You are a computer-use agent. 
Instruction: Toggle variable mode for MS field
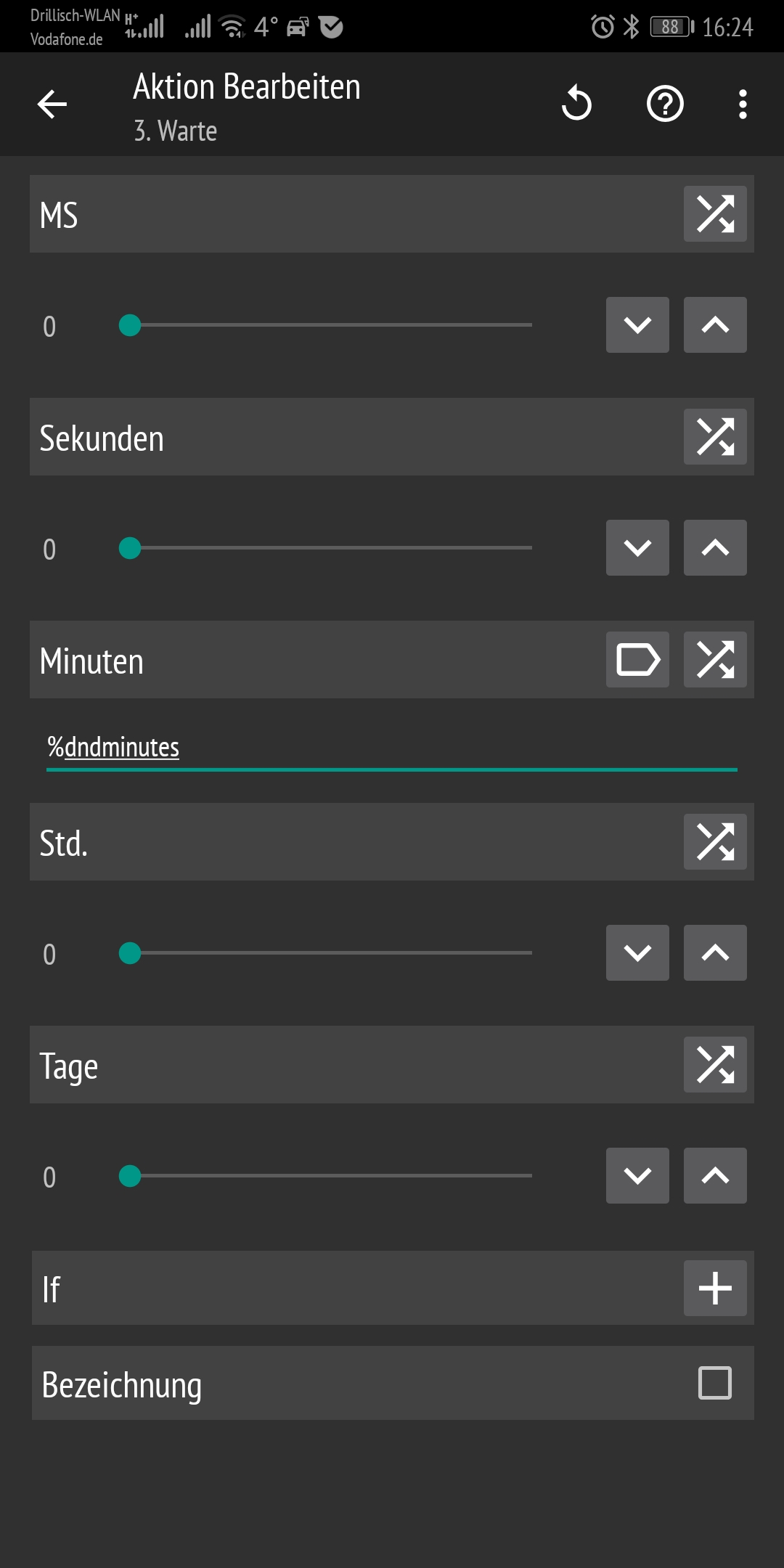[x=715, y=214]
